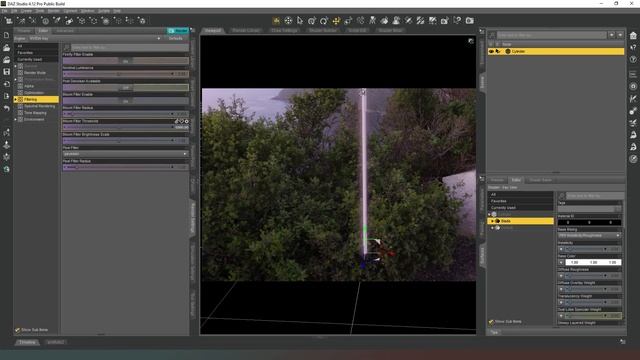Select the Node Selection arrow tool
This screenshot has width=640, height=360.
pyautogui.click(x=300, y=20)
